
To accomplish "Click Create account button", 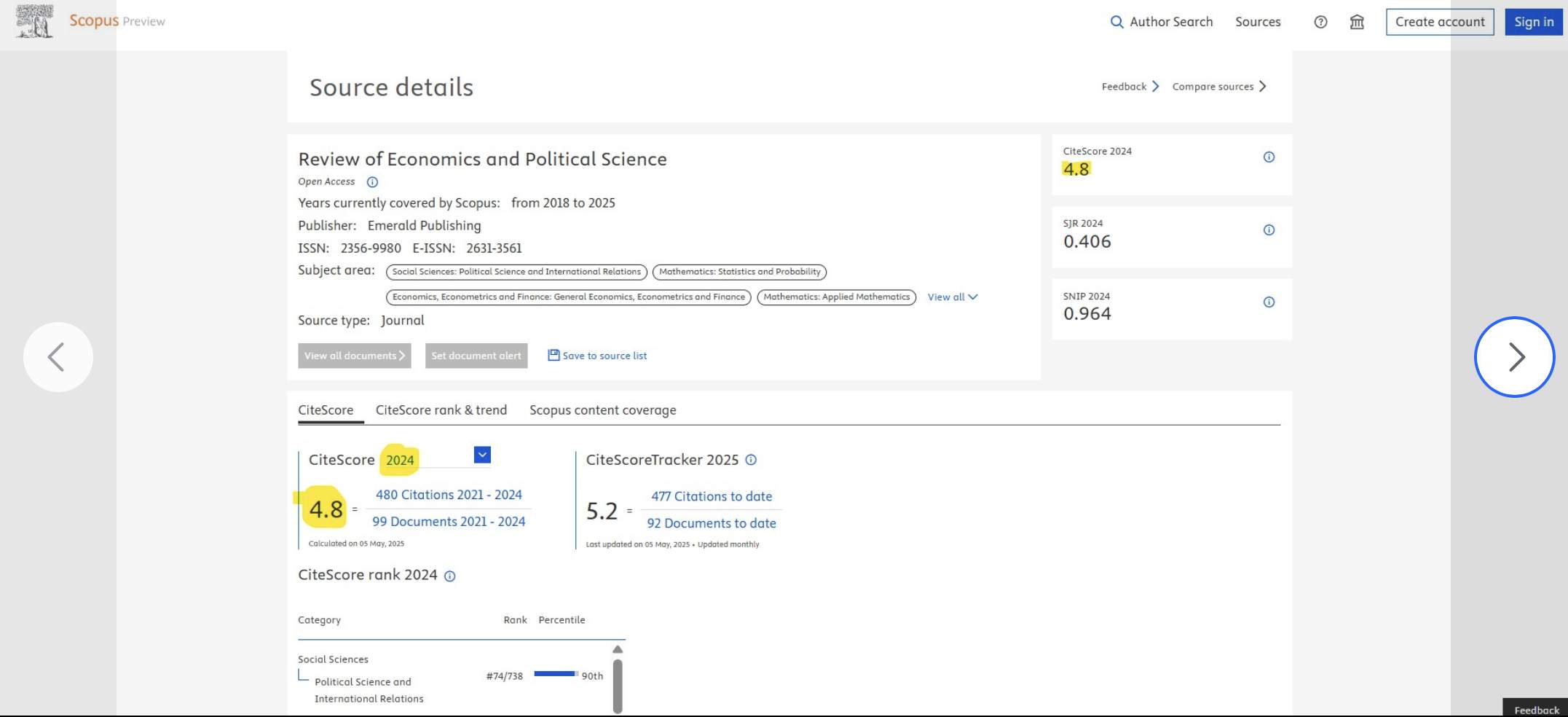I will [1440, 22].
